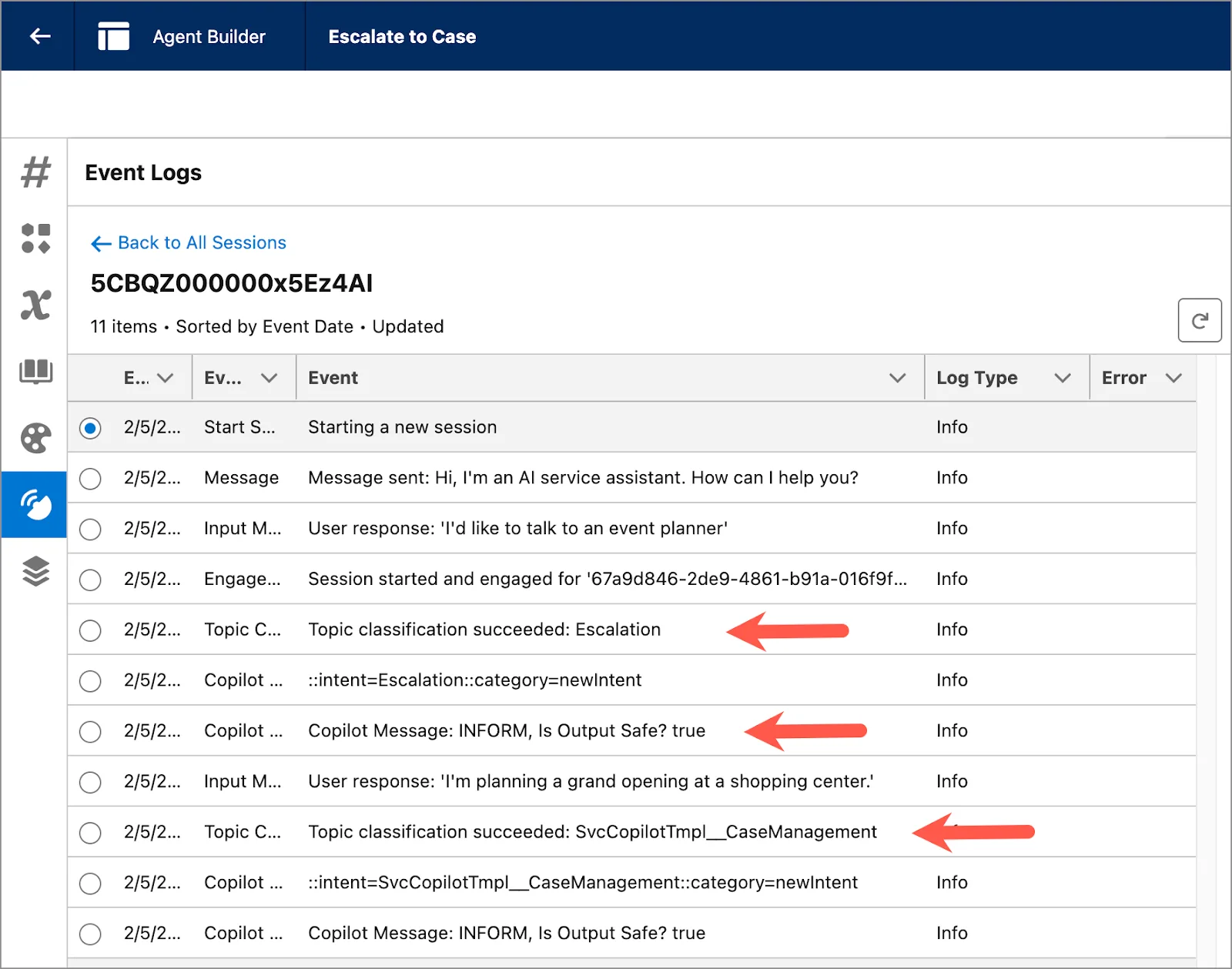This screenshot has height=969, width=1232.
Task: Click the Agent Builder menu label
Action: pyautogui.click(x=208, y=35)
